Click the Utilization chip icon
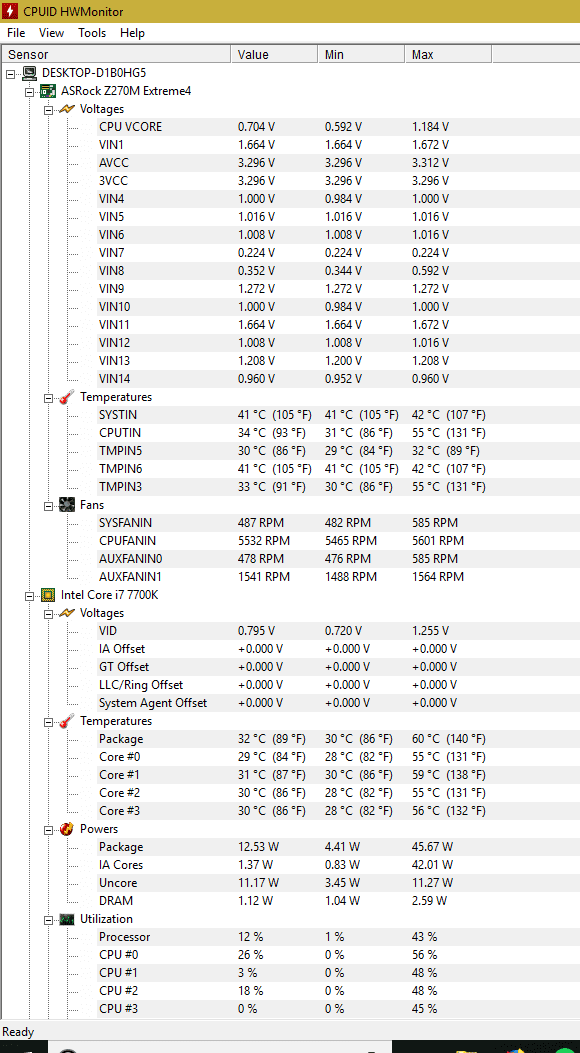 tap(67, 919)
